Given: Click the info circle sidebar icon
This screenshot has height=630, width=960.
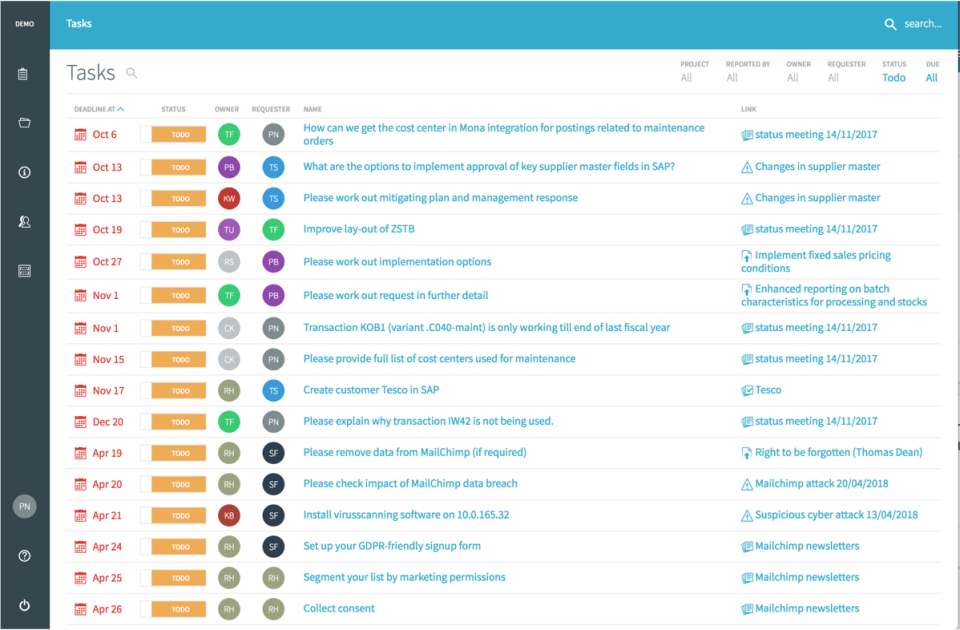Looking at the screenshot, I should tap(24, 172).
